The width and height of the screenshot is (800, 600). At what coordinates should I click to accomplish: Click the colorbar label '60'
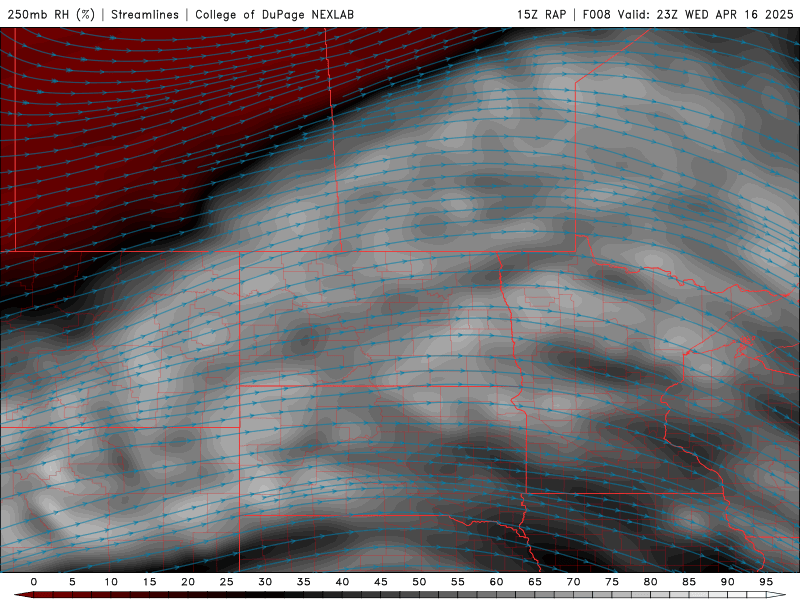pos(496,582)
